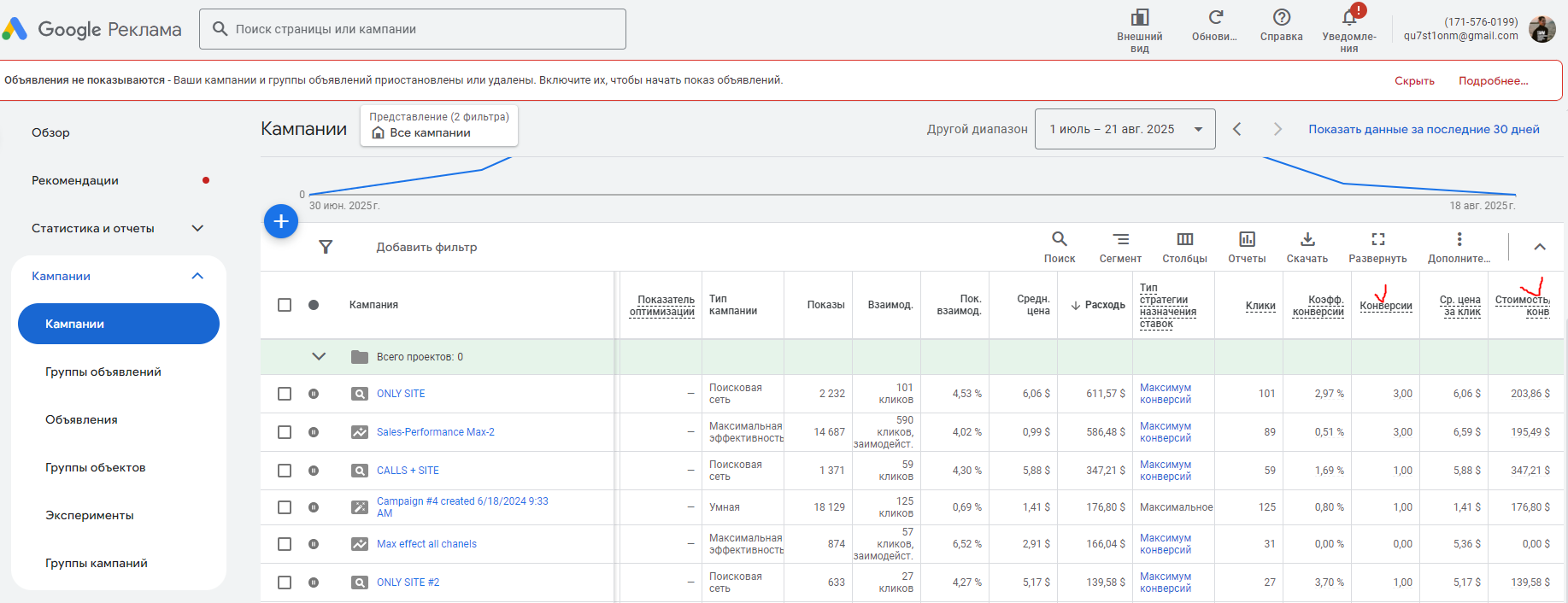Click the Сегмент segment icon

(x=1120, y=240)
